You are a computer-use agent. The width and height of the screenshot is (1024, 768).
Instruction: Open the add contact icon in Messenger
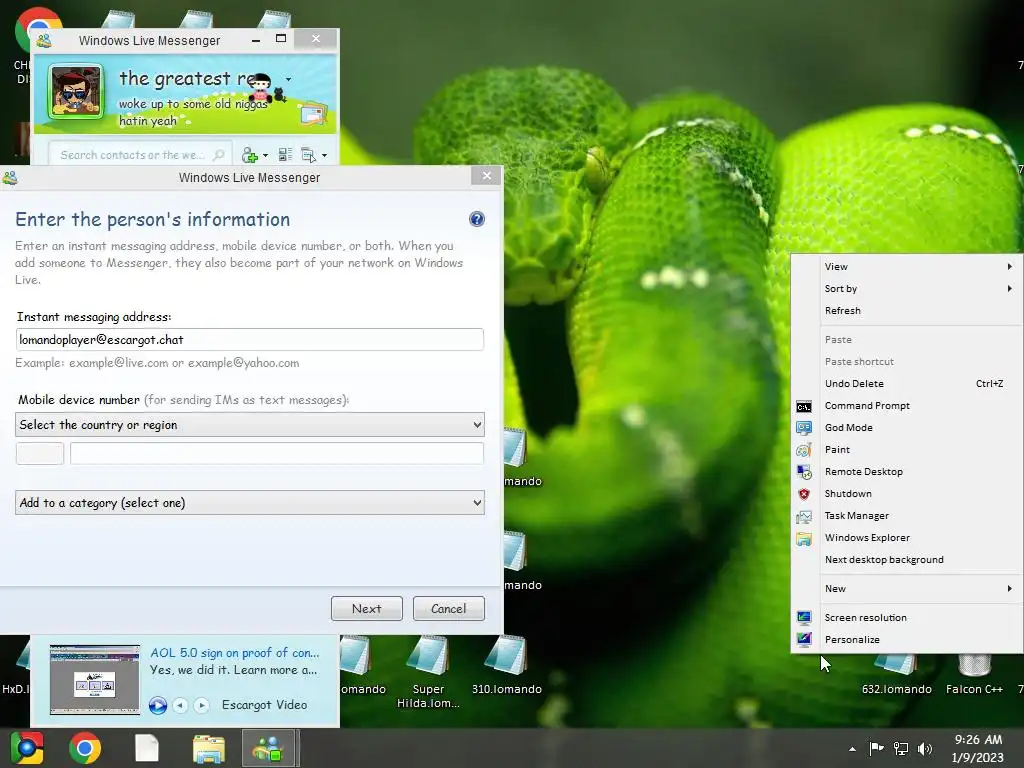(250, 155)
